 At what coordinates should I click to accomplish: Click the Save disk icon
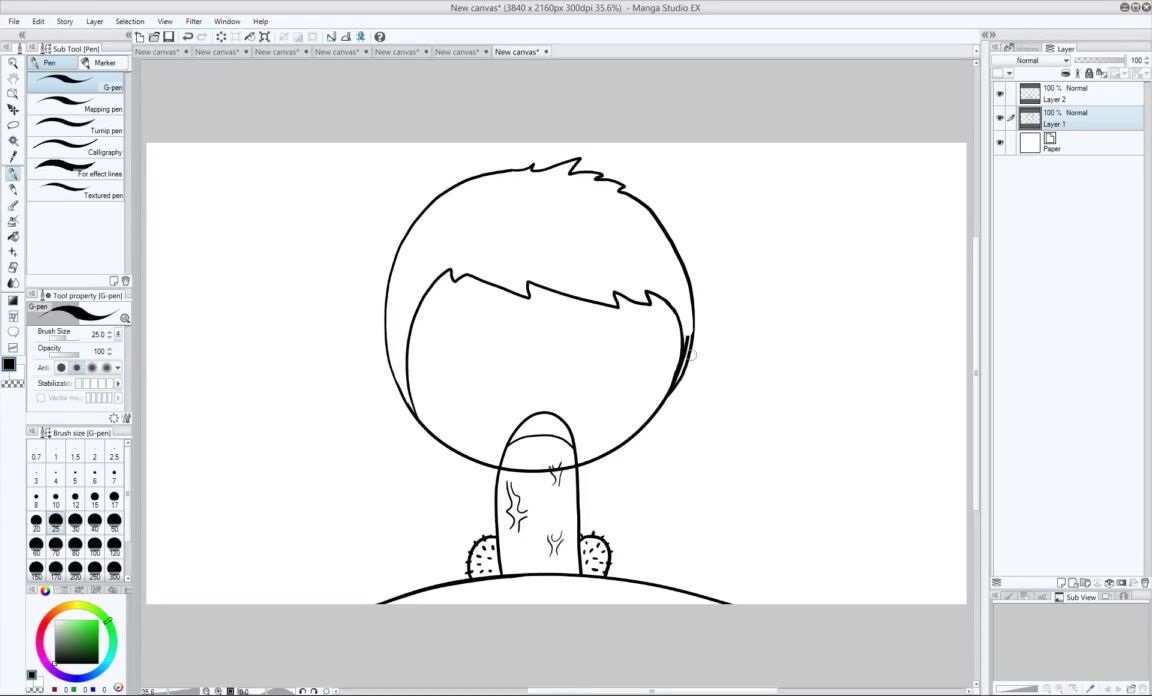point(169,37)
